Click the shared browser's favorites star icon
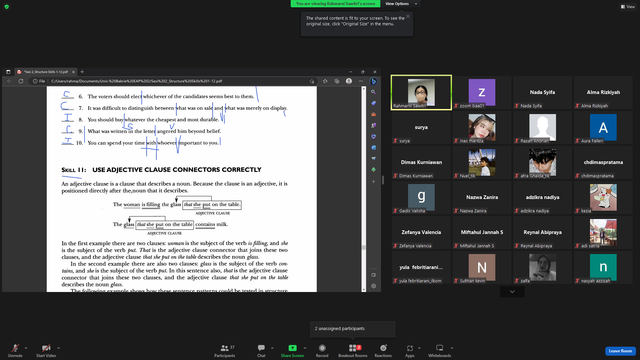The width and height of the screenshot is (640, 360). point(325,81)
